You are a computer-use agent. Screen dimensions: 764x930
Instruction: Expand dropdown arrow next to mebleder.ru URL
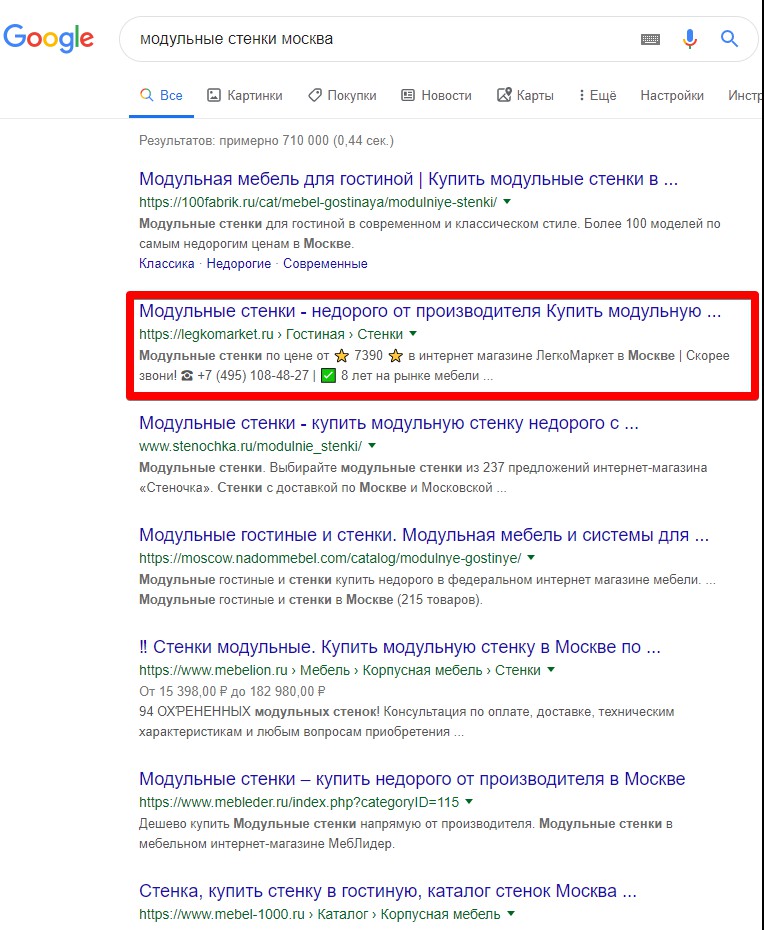pyautogui.click(x=469, y=801)
